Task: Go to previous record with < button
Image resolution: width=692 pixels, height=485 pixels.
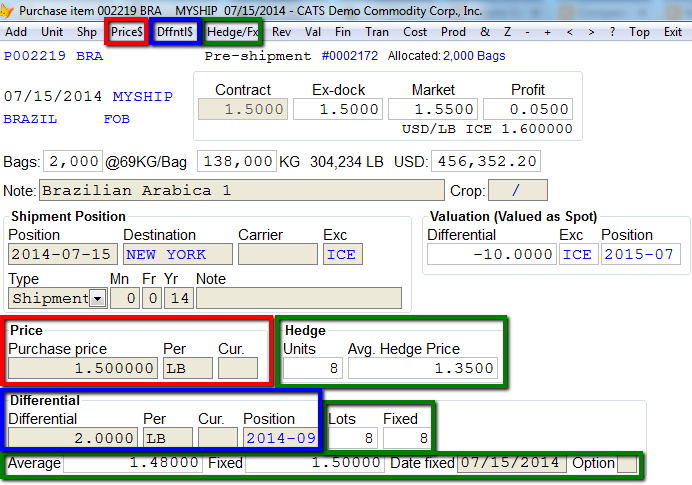Action: (x=570, y=32)
